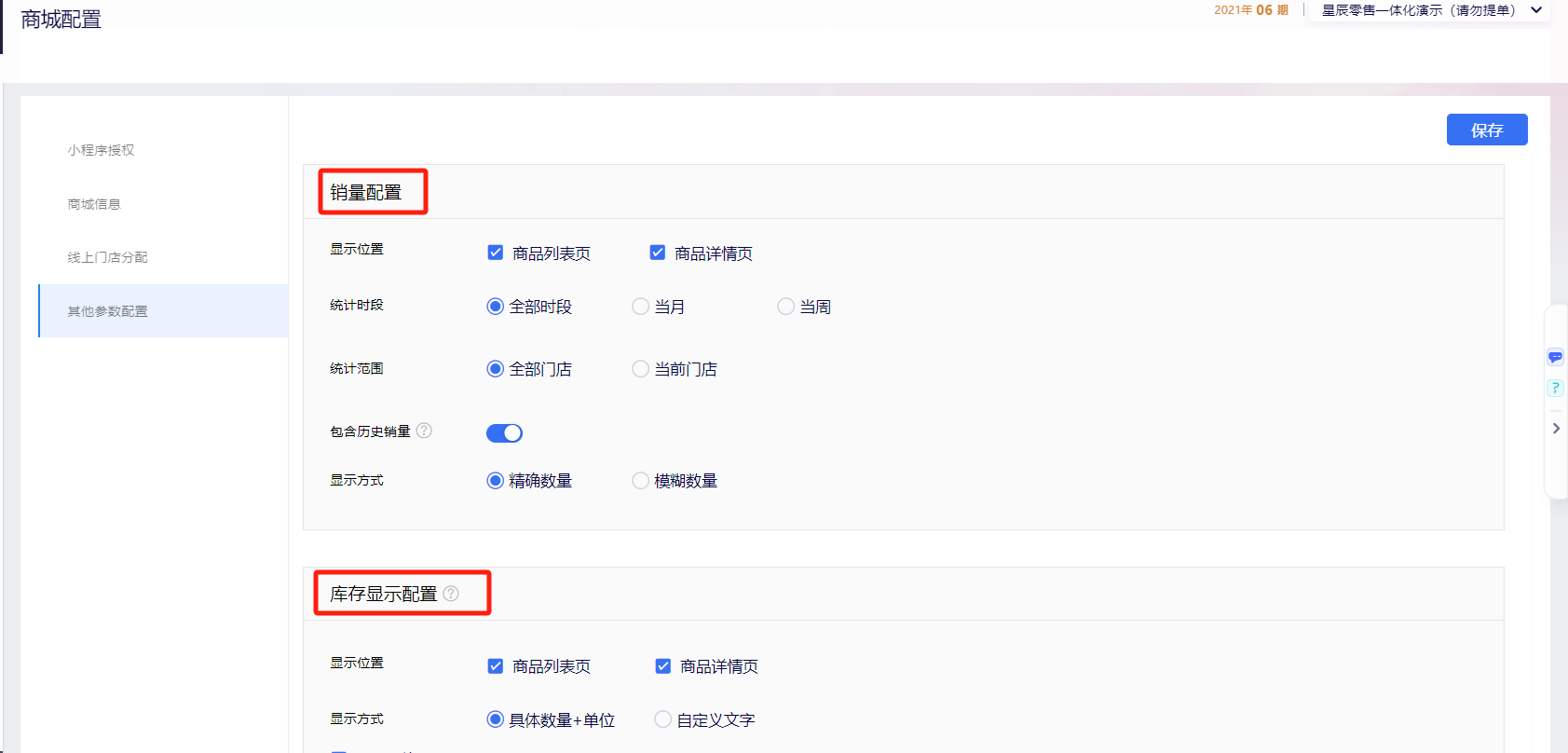This screenshot has height=753, width=1568.
Task: Select 模糊数量 display mode
Action: [x=641, y=481]
